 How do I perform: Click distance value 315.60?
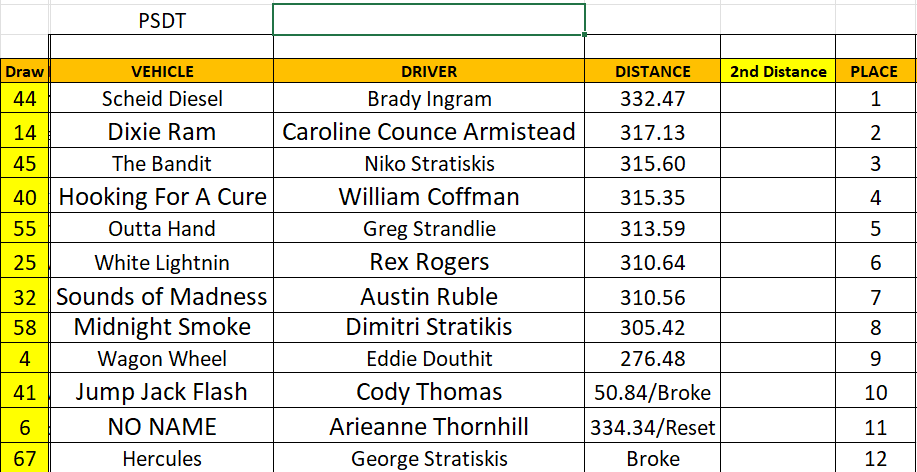tap(652, 164)
